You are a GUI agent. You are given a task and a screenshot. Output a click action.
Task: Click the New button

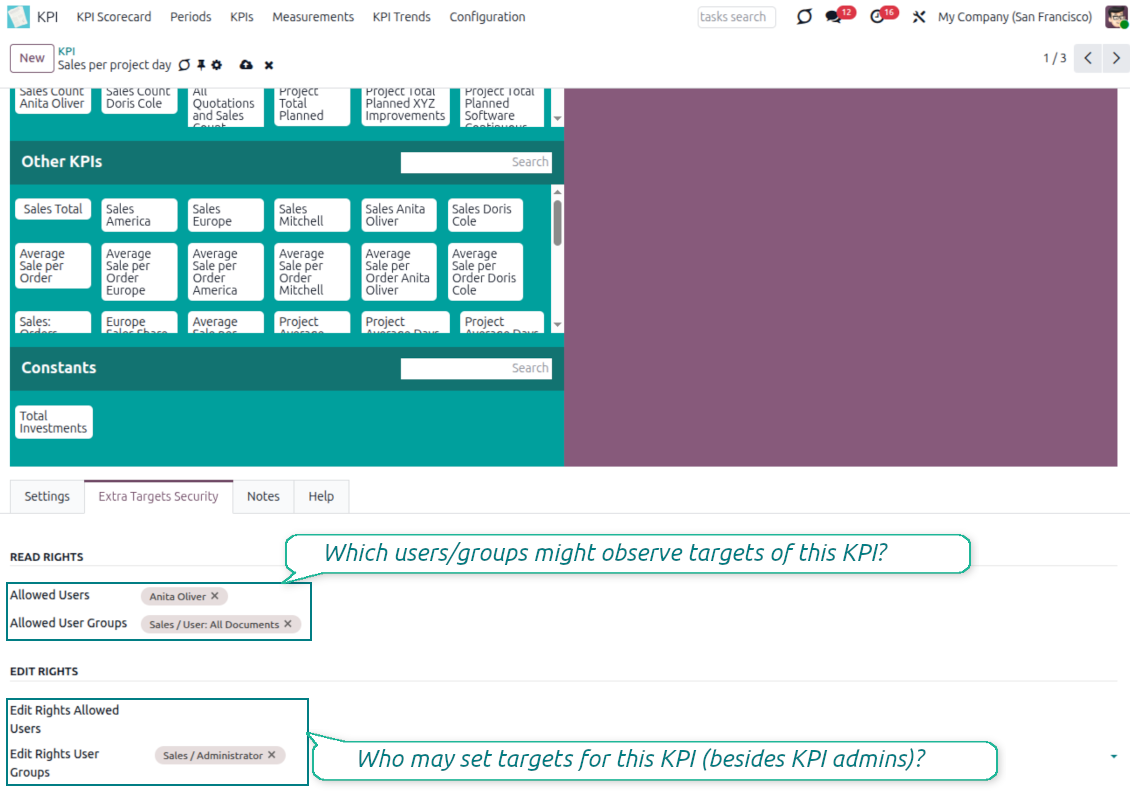click(x=32, y=58)
